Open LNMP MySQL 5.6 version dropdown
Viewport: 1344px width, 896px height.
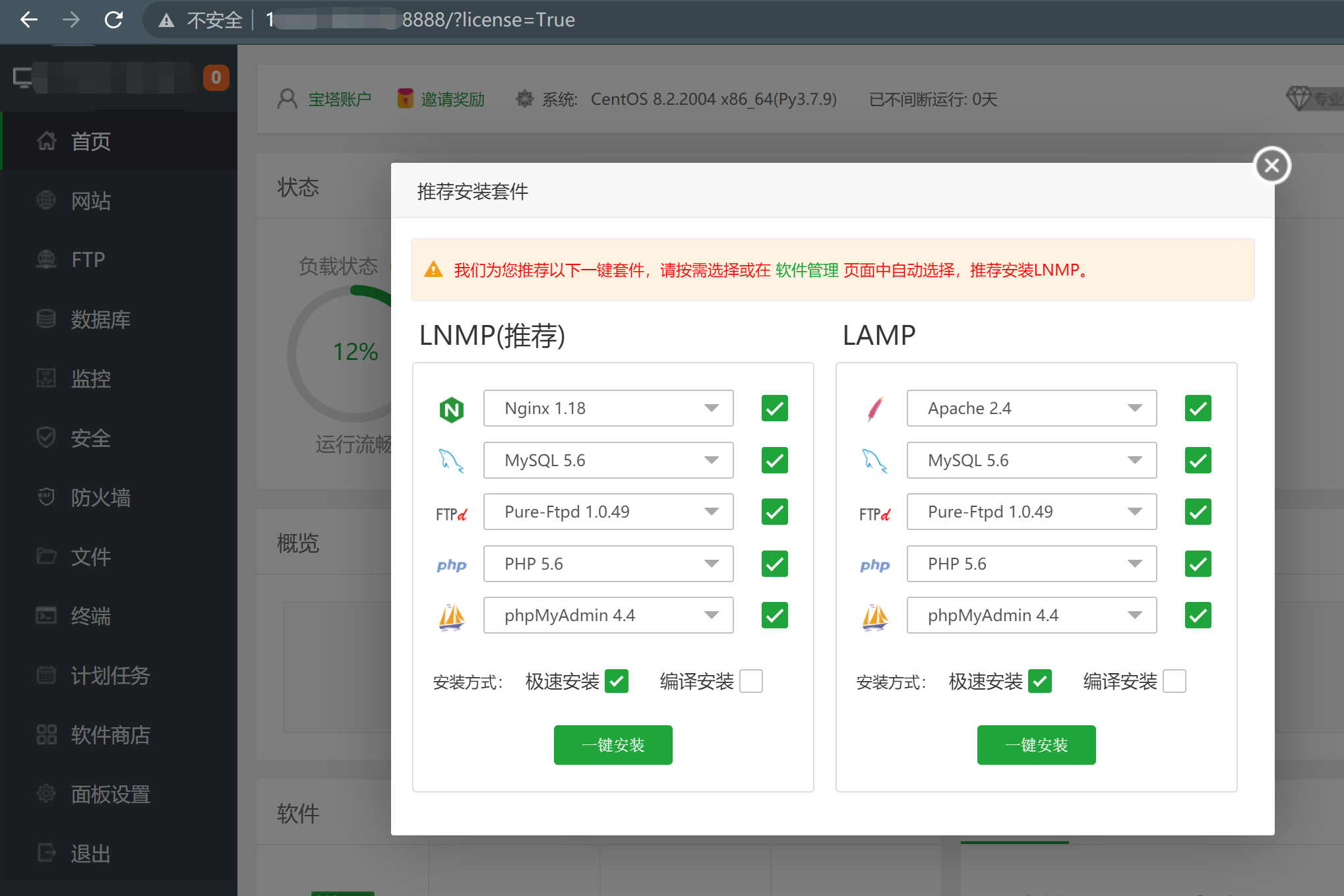point(609,460)
